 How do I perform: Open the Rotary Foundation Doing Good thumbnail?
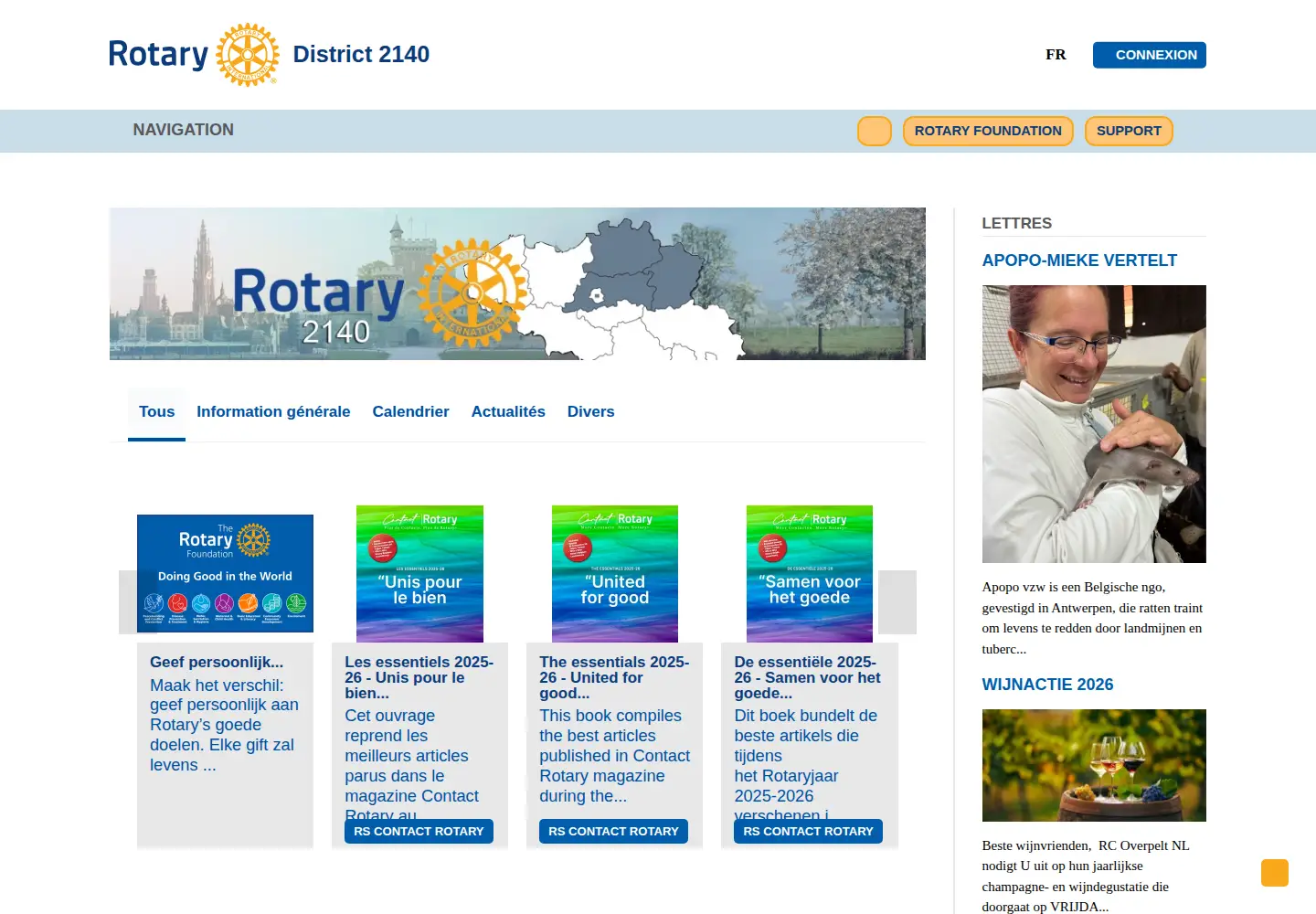coord(225,573)
